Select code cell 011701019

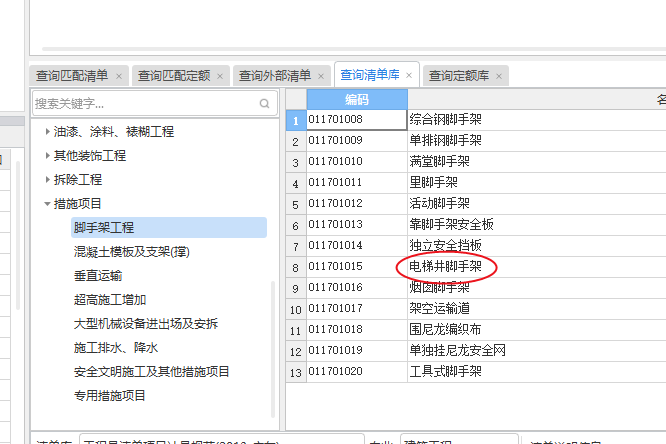[357, 351]
